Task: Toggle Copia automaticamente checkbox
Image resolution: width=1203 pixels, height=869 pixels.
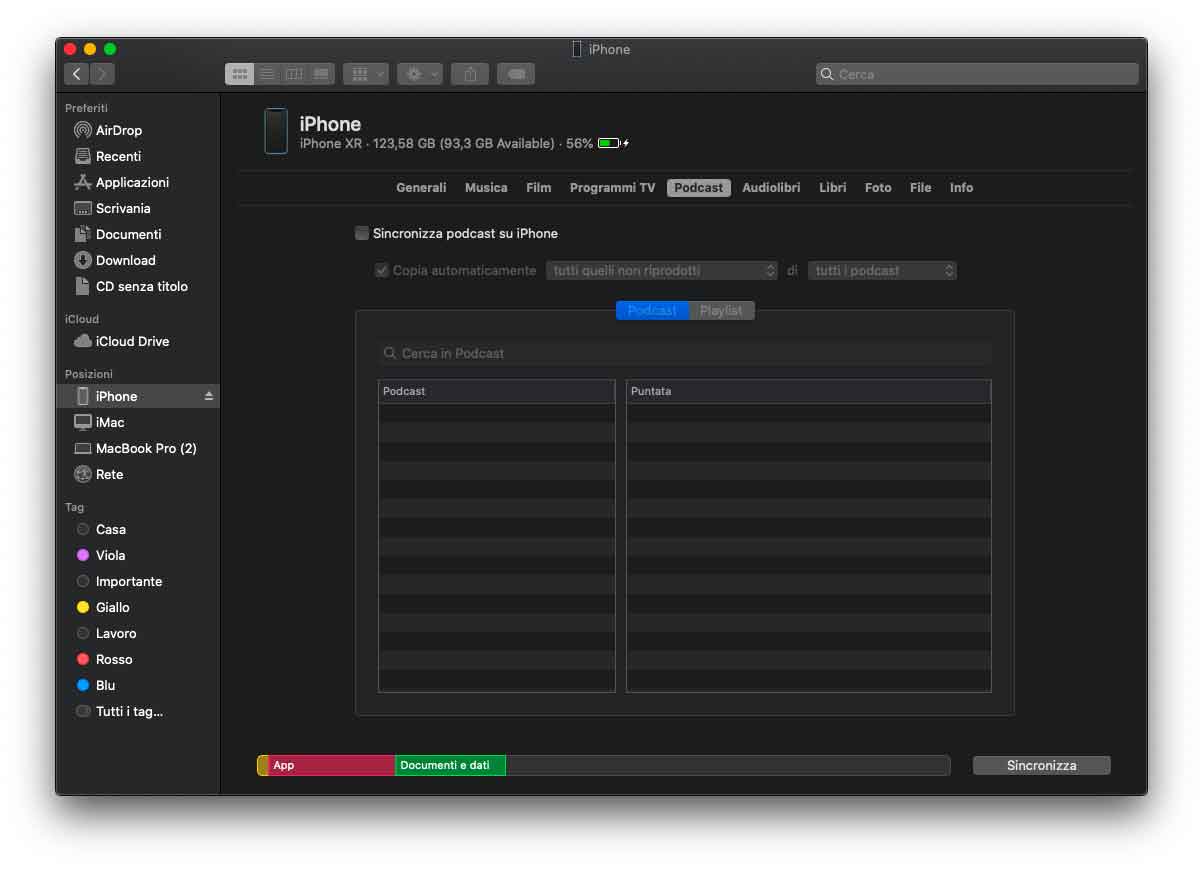Action: pos(381,270)
